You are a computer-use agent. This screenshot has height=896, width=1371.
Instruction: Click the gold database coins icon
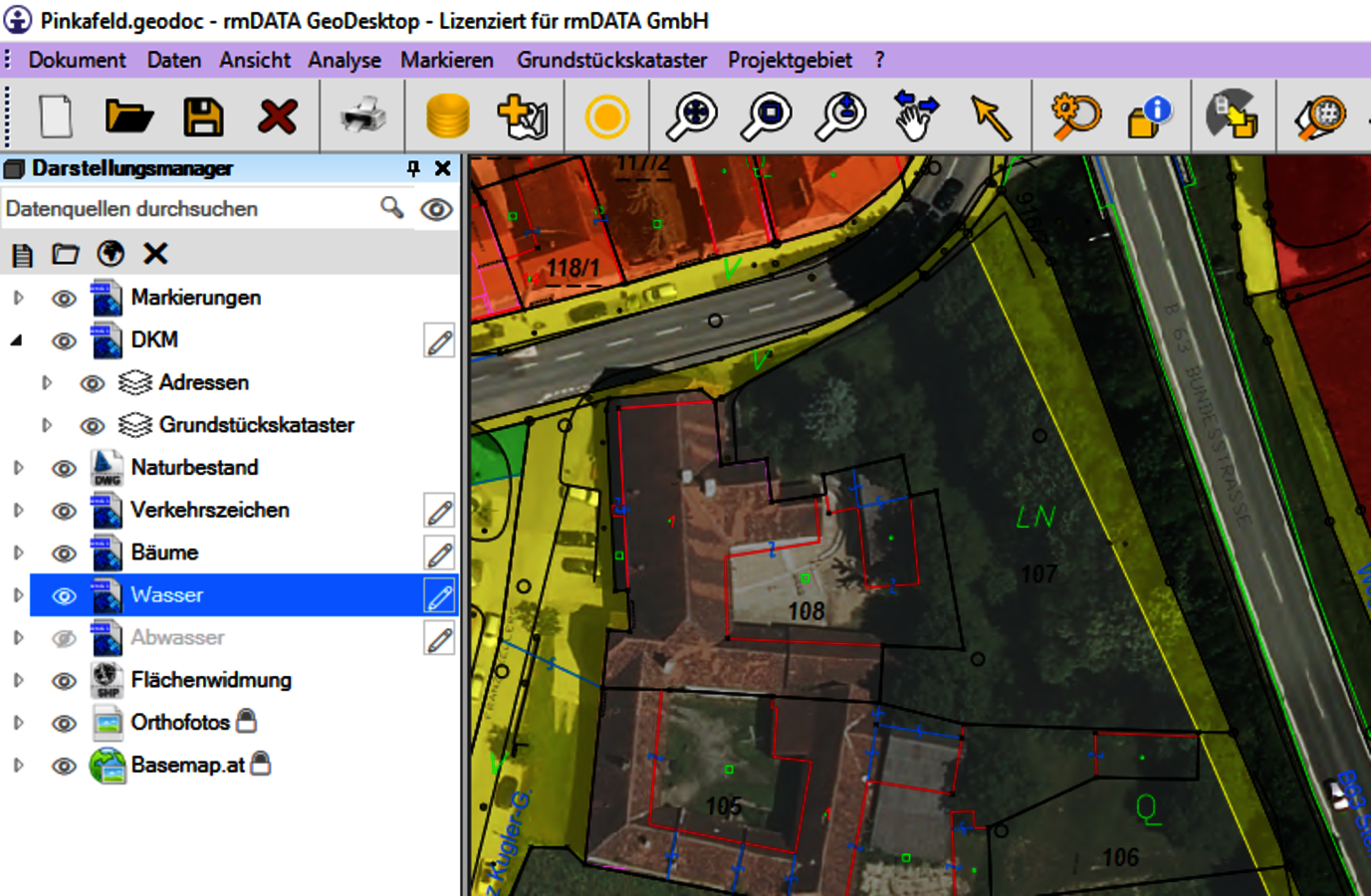coord(447,116)
